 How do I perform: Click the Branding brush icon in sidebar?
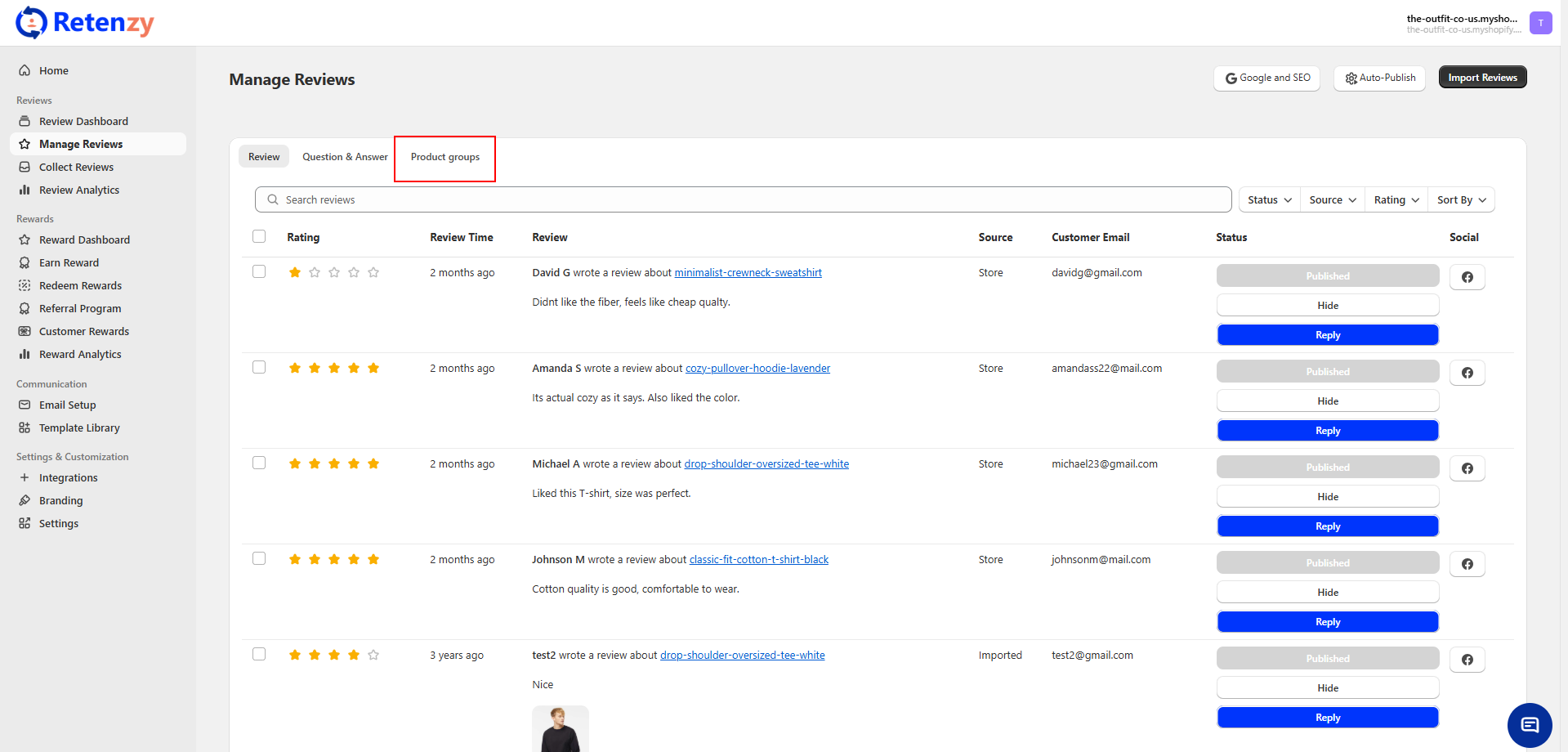pyautogui.click(x=25, y=500)
